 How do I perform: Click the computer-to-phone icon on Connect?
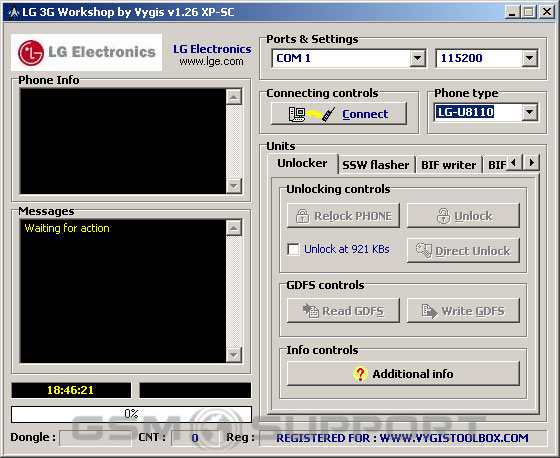[311, 114]
